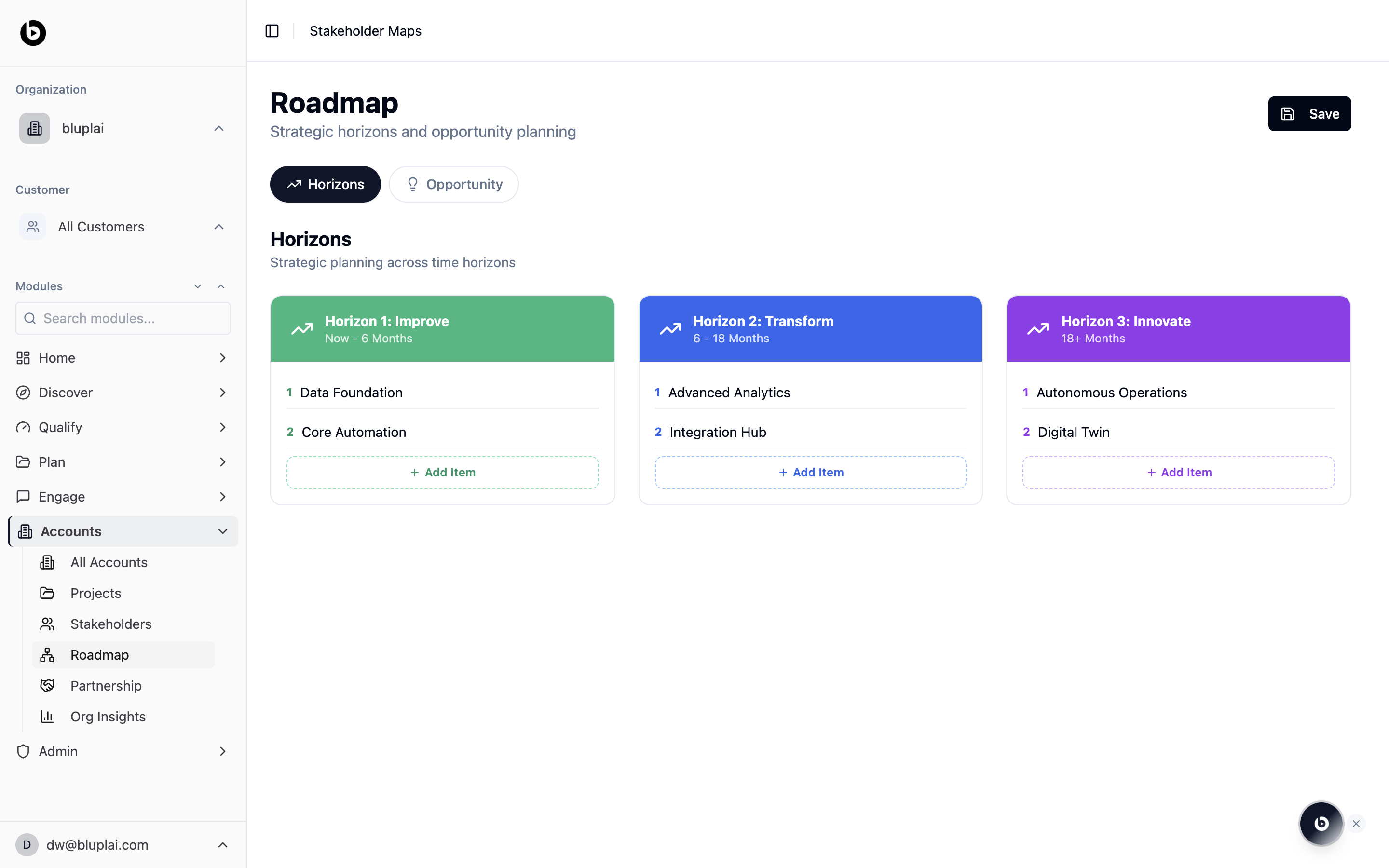The width and height of the screenshot is (1389, 868).
Task: Click the Admin shield icon
Action: [23, 751]
